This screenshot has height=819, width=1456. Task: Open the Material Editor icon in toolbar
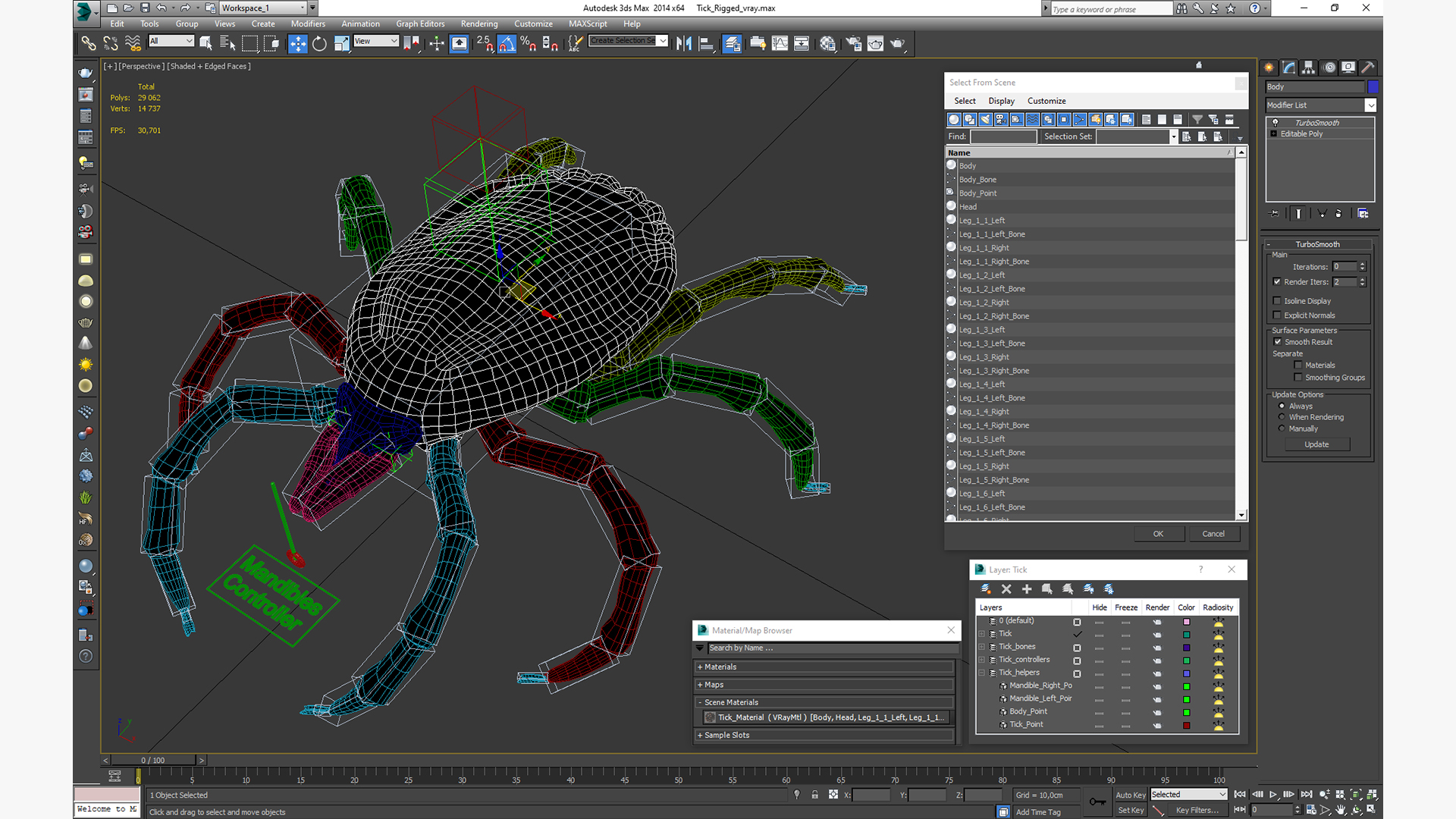pyautogui.click(x=828, y=44)
